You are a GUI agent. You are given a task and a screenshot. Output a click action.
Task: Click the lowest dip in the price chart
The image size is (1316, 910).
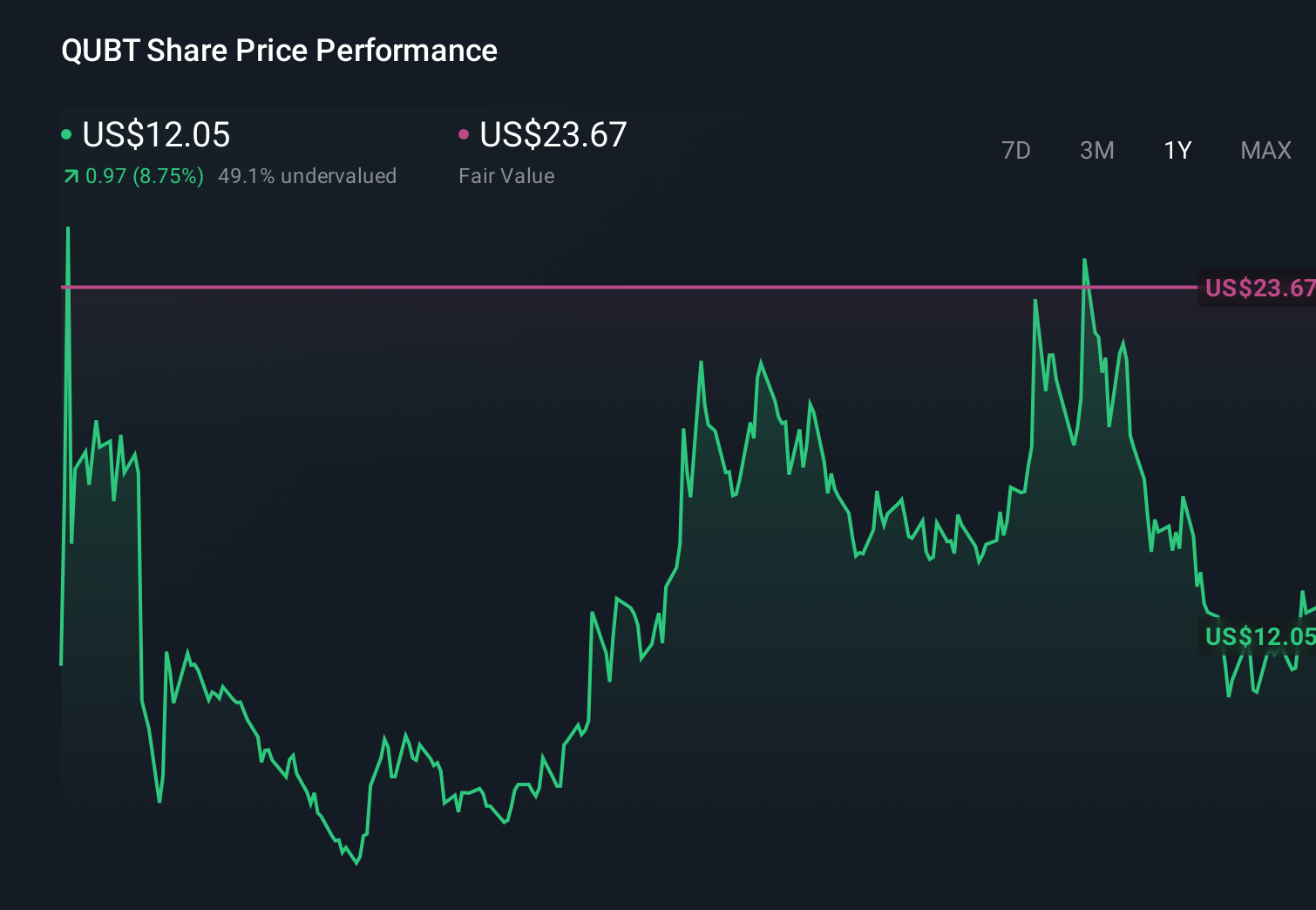[356, 864]
